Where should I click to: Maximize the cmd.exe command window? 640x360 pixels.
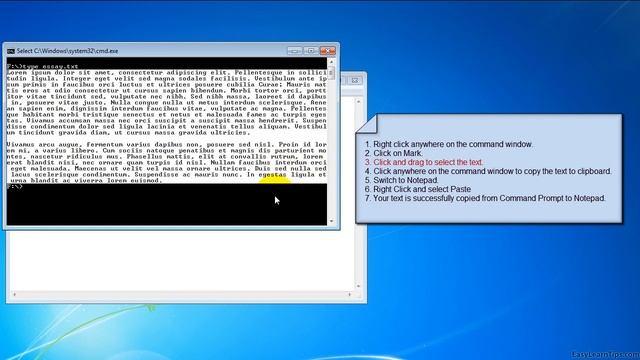click(x=311, y=51)
